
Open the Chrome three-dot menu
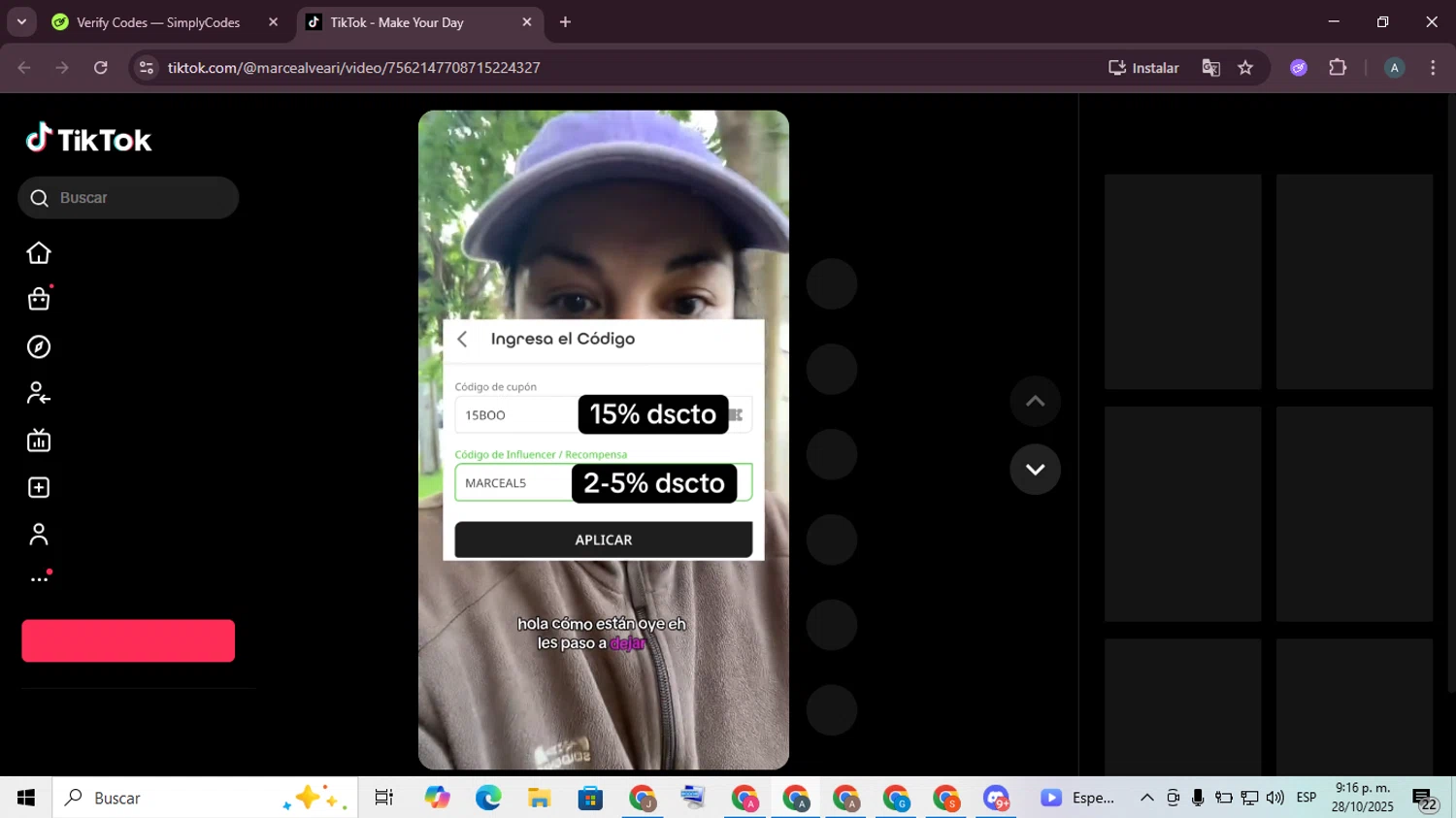click(x=1433, y=68)
